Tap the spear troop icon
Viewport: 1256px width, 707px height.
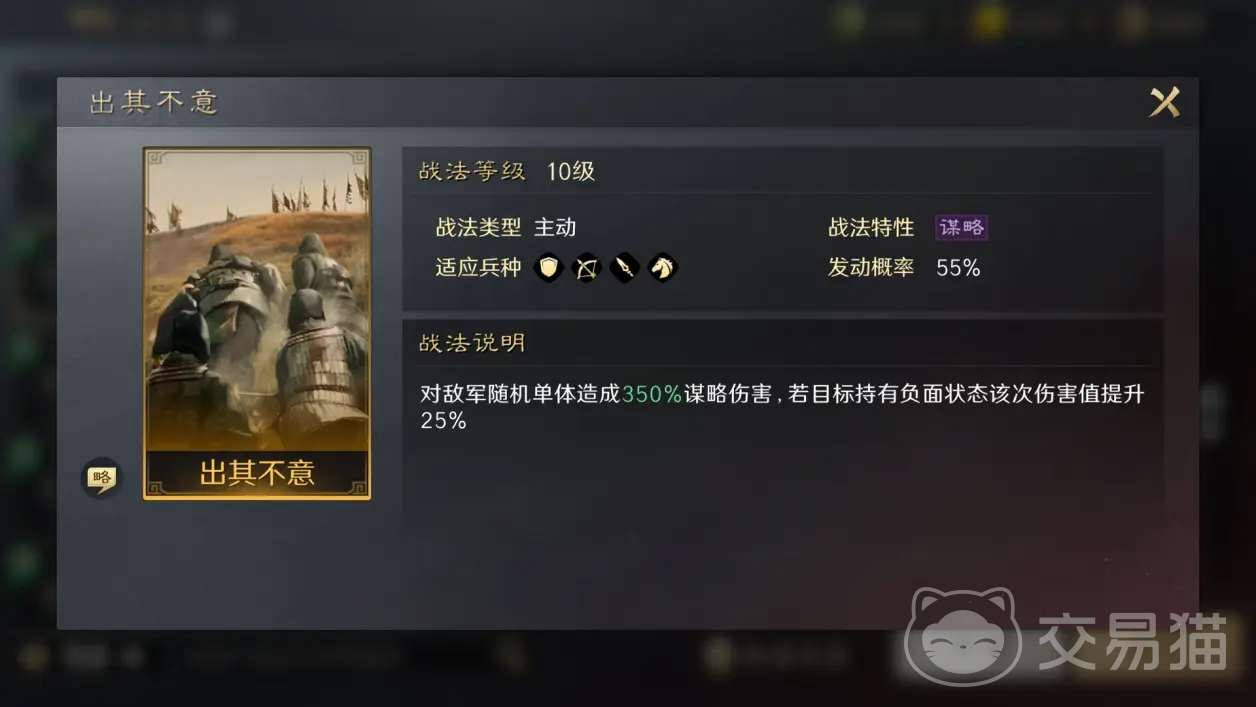tap(624, 267)
